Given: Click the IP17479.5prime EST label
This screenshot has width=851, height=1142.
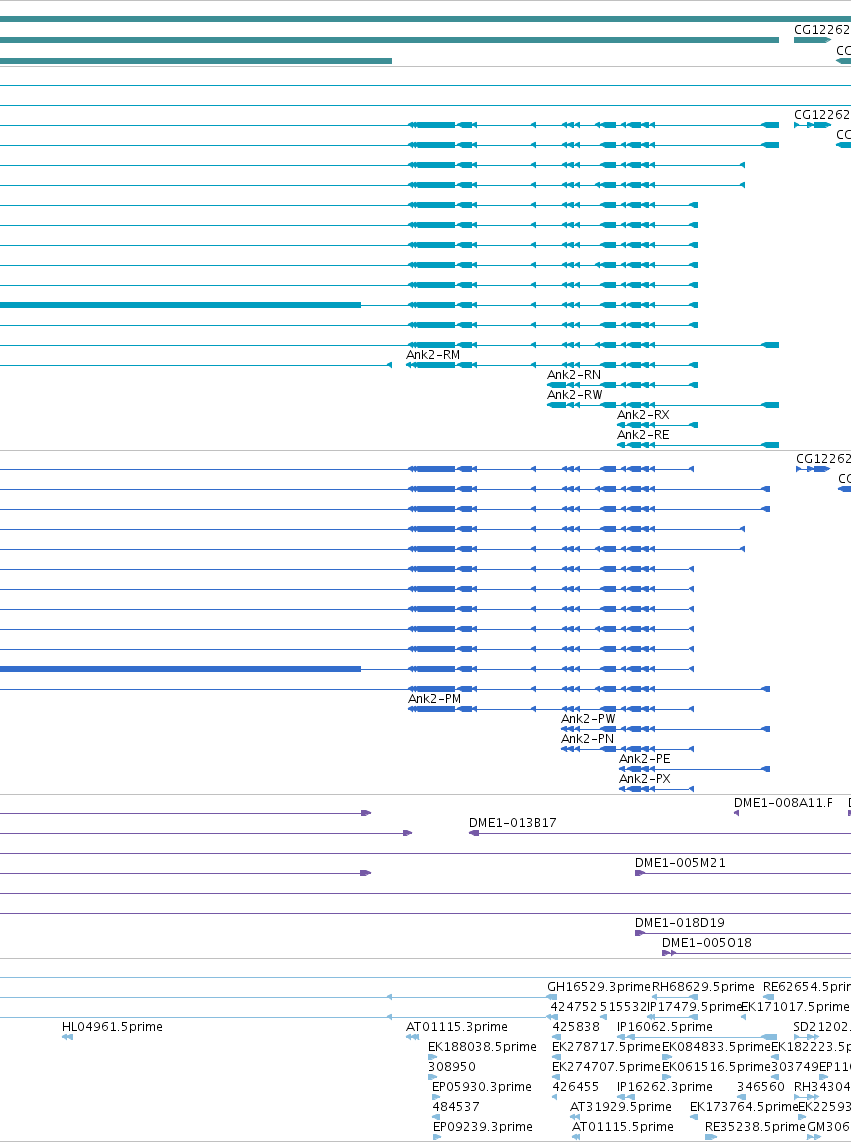Looking at the screenshot, I should [x=694, y=1007].
